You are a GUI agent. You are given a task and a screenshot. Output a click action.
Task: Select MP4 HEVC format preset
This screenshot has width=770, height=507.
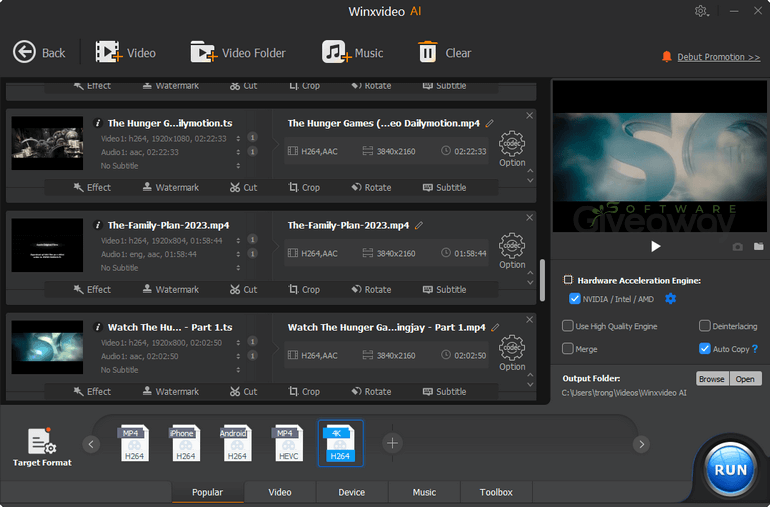(288, 443)
